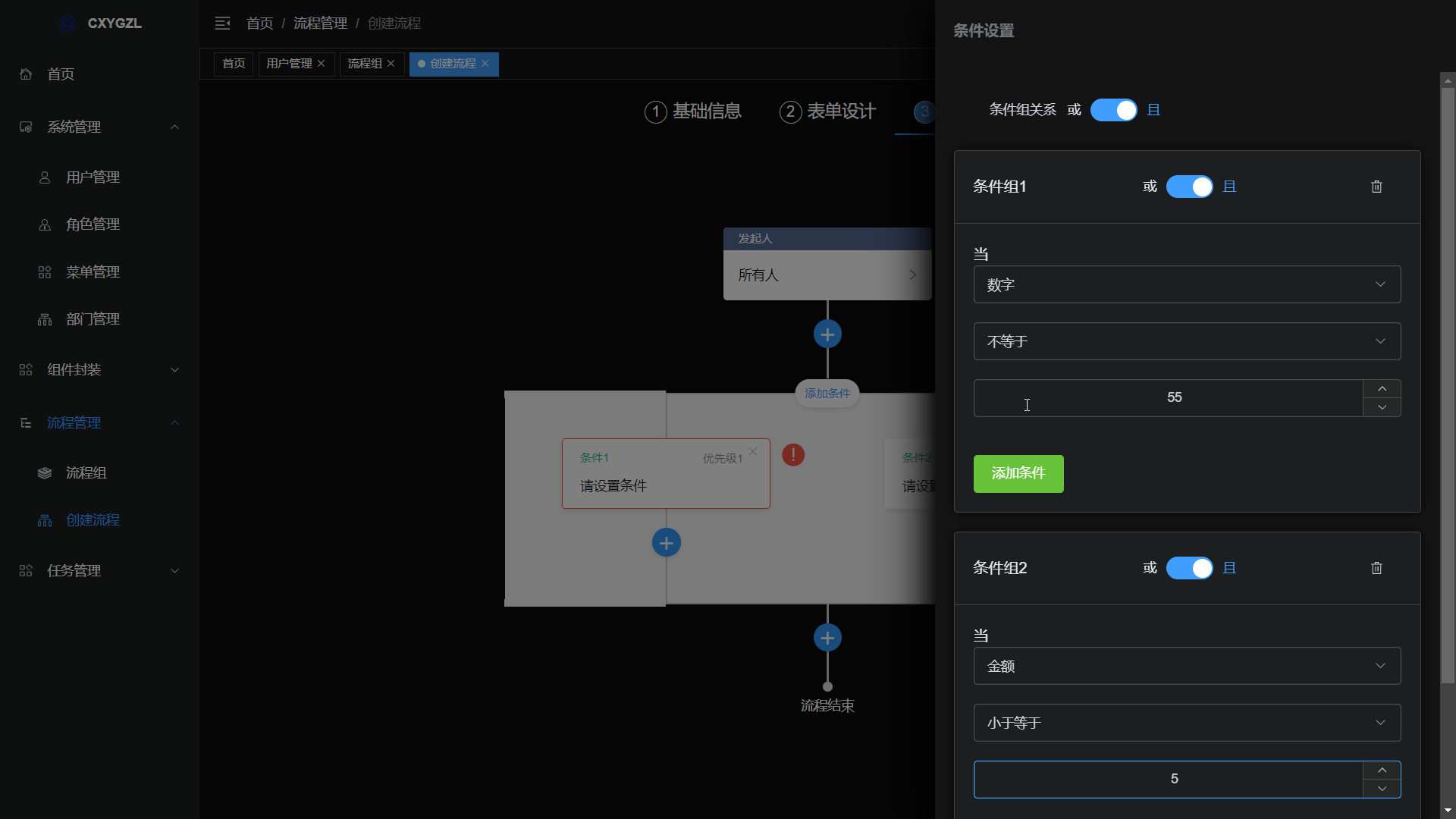
Task: Go to step 1 基础信息
Action: coord(693,111)
